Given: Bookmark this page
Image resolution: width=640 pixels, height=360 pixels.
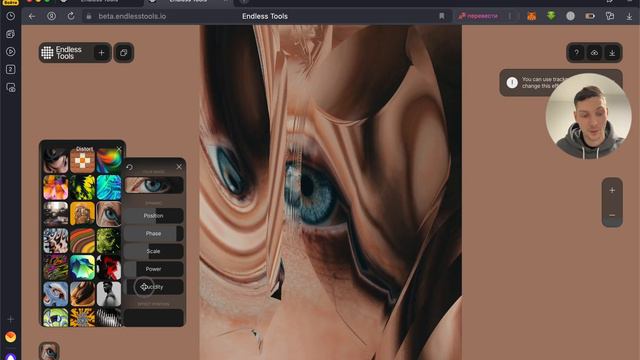Looking at the screenshot, I should 442,16.
